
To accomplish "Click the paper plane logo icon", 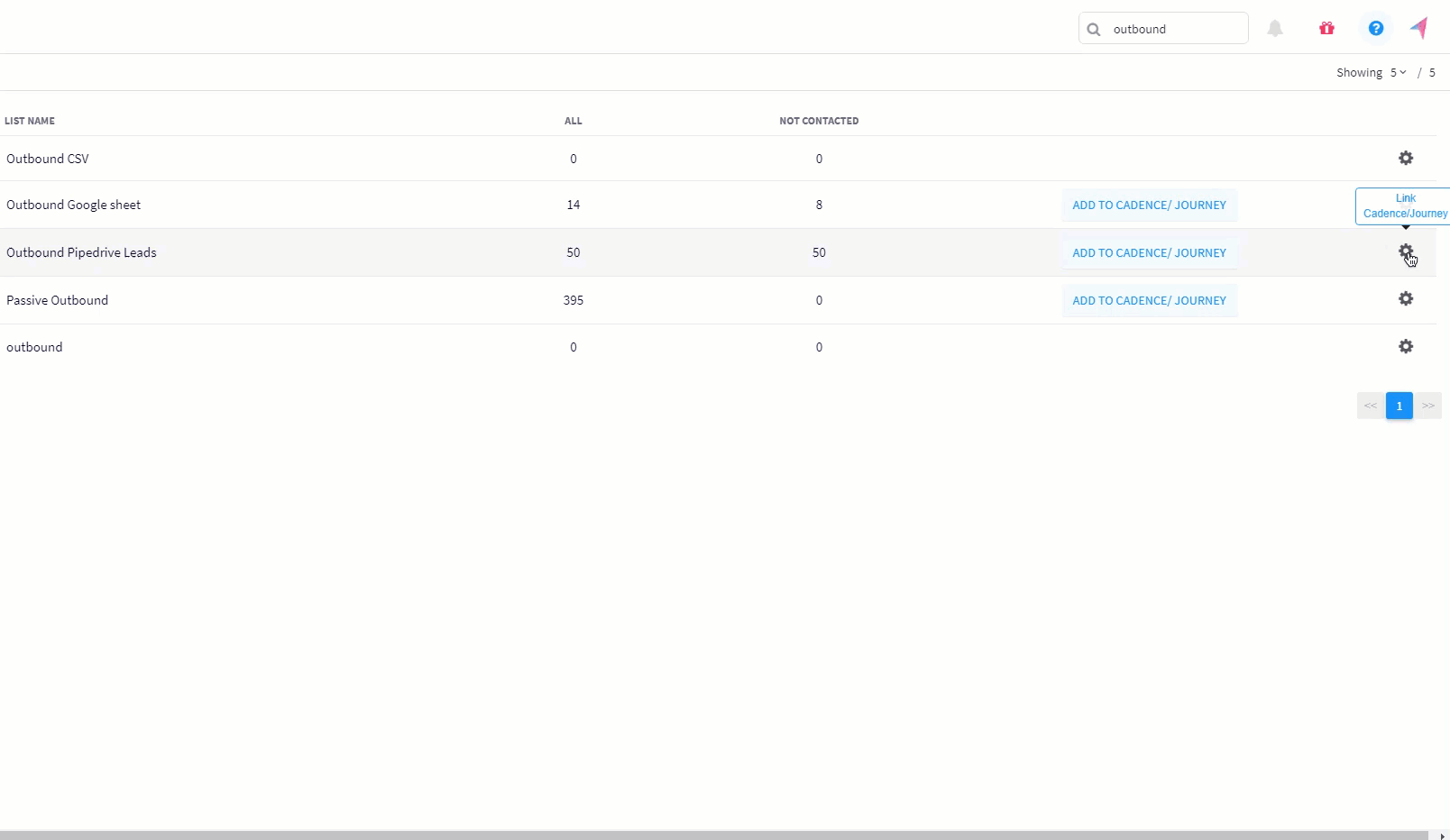I will 1419,28.
